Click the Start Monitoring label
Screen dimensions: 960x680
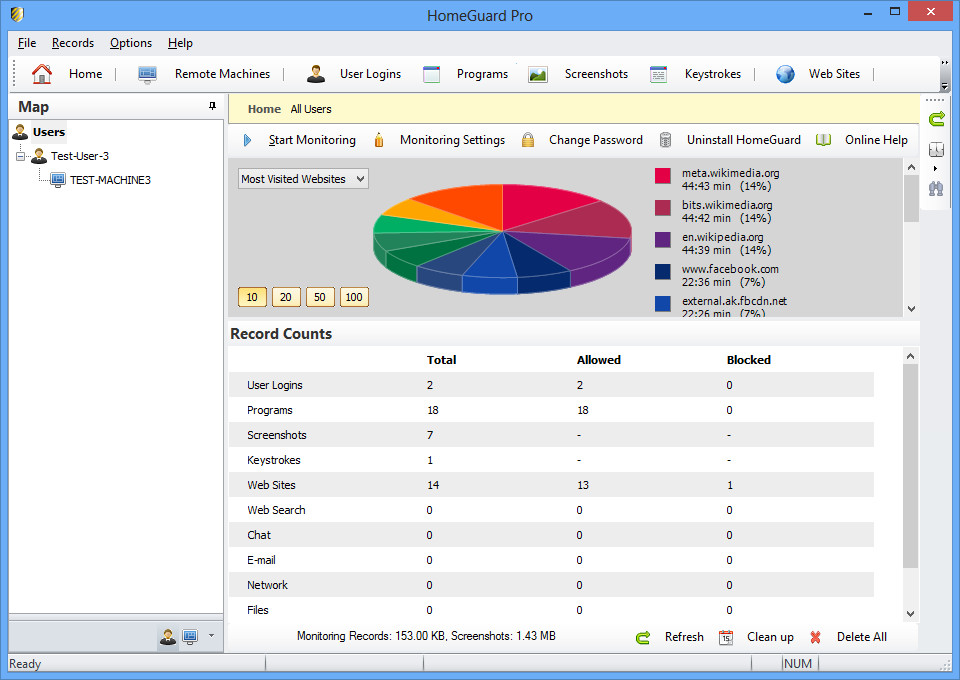(x=312, y=140)
